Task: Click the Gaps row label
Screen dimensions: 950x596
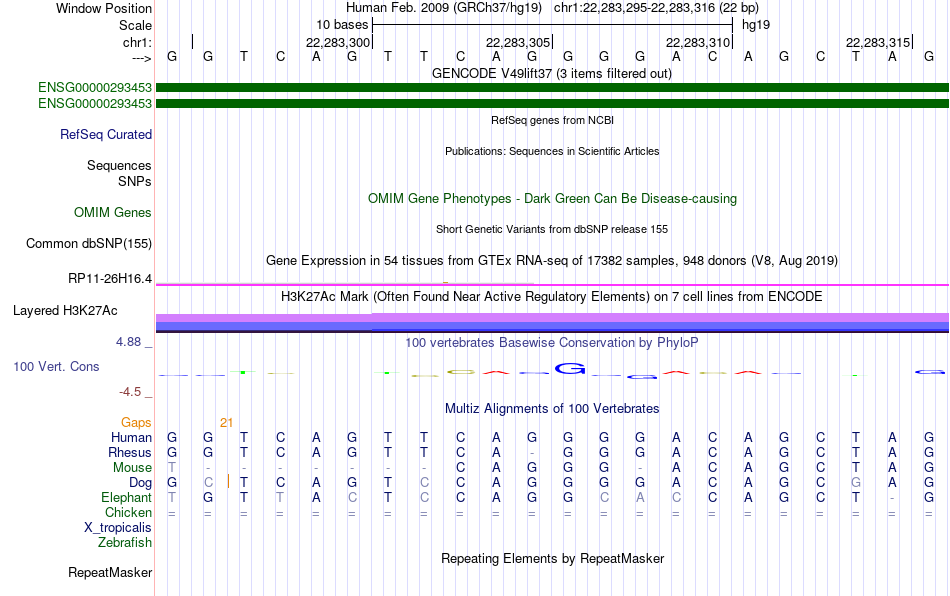Action: point(136,422)
